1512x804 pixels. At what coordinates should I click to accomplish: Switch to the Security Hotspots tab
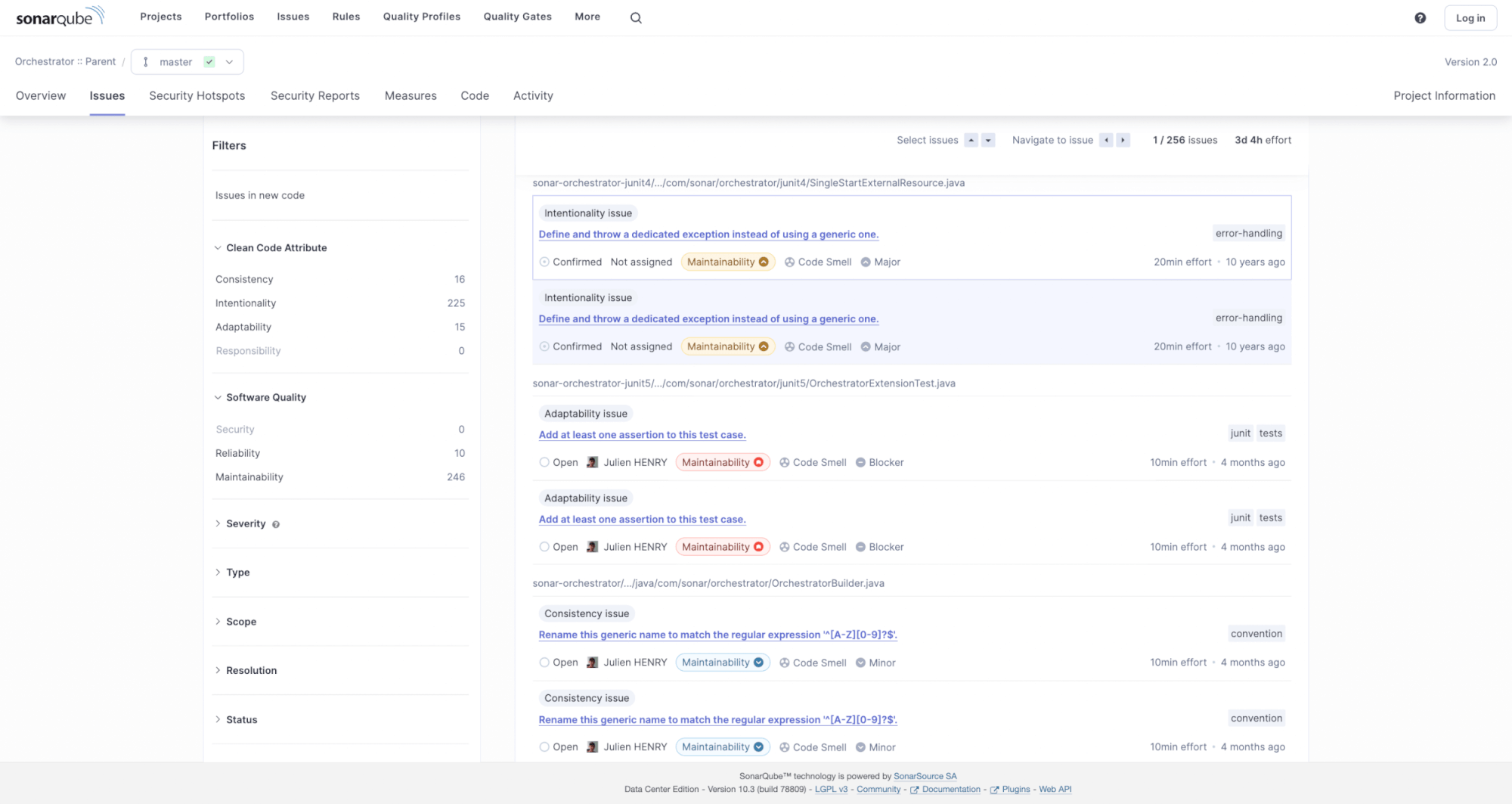pos(197,96)
